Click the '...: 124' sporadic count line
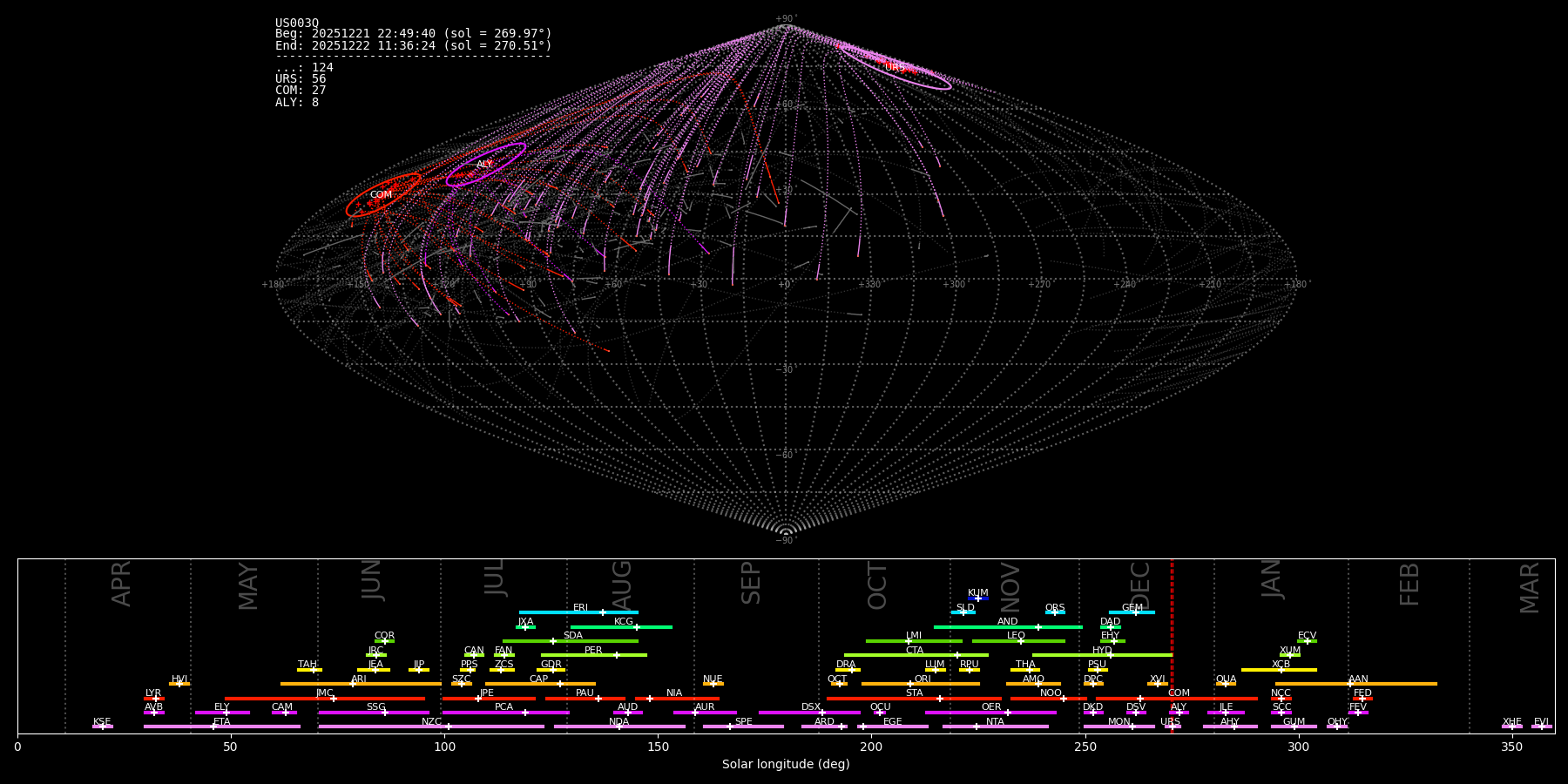Image resolution: width=1568 pixels, height=784 pixels. (x=304, y=68)
